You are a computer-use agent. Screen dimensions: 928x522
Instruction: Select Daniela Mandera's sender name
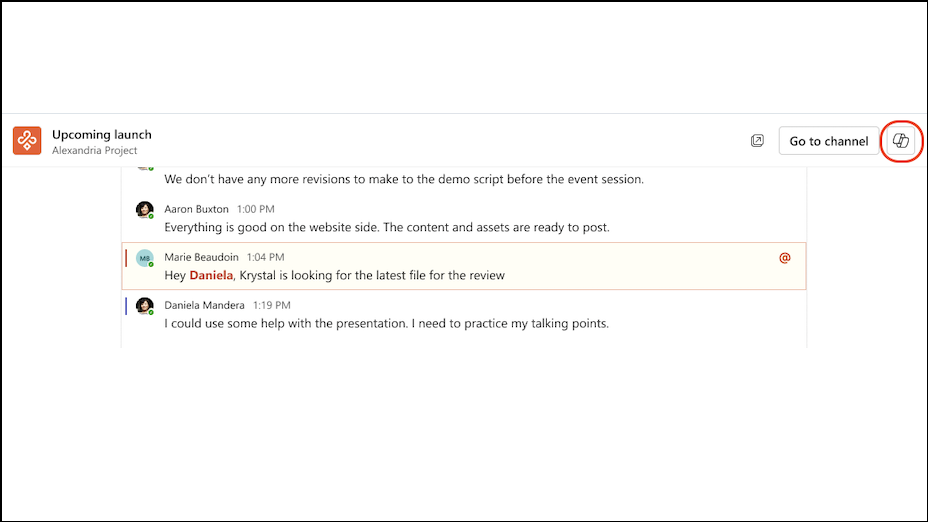click(x=205, y=305)
